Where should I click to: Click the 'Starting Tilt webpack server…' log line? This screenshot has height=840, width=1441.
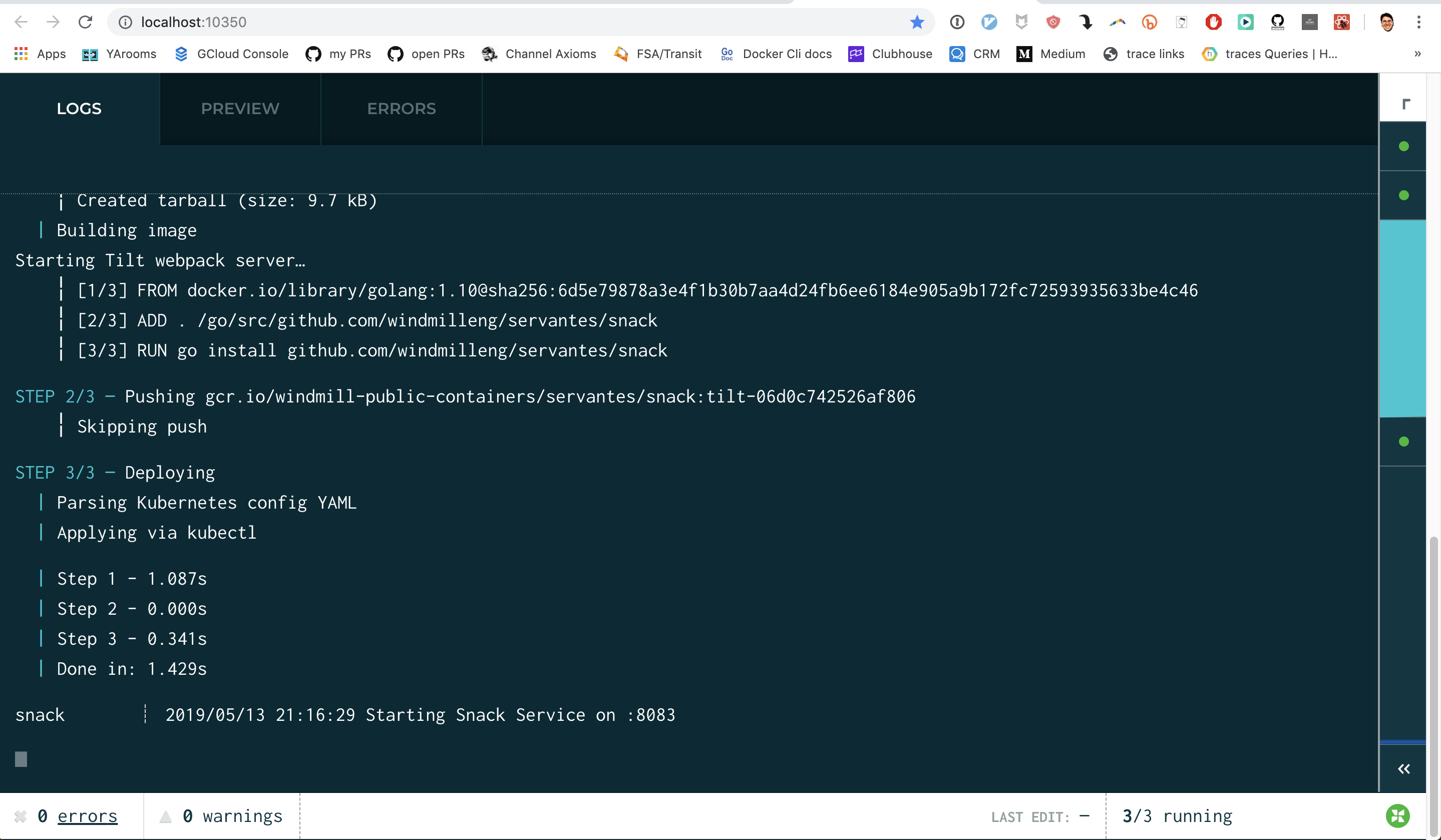pyautogui.click(x=160, y=260)
